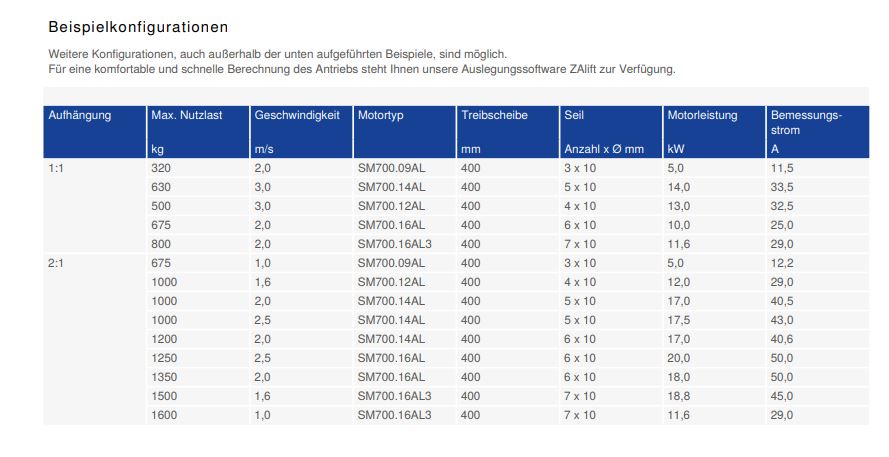Click the Geschwindigkeit header cell
Screen dimensions: 889x457
click(301, 132)
